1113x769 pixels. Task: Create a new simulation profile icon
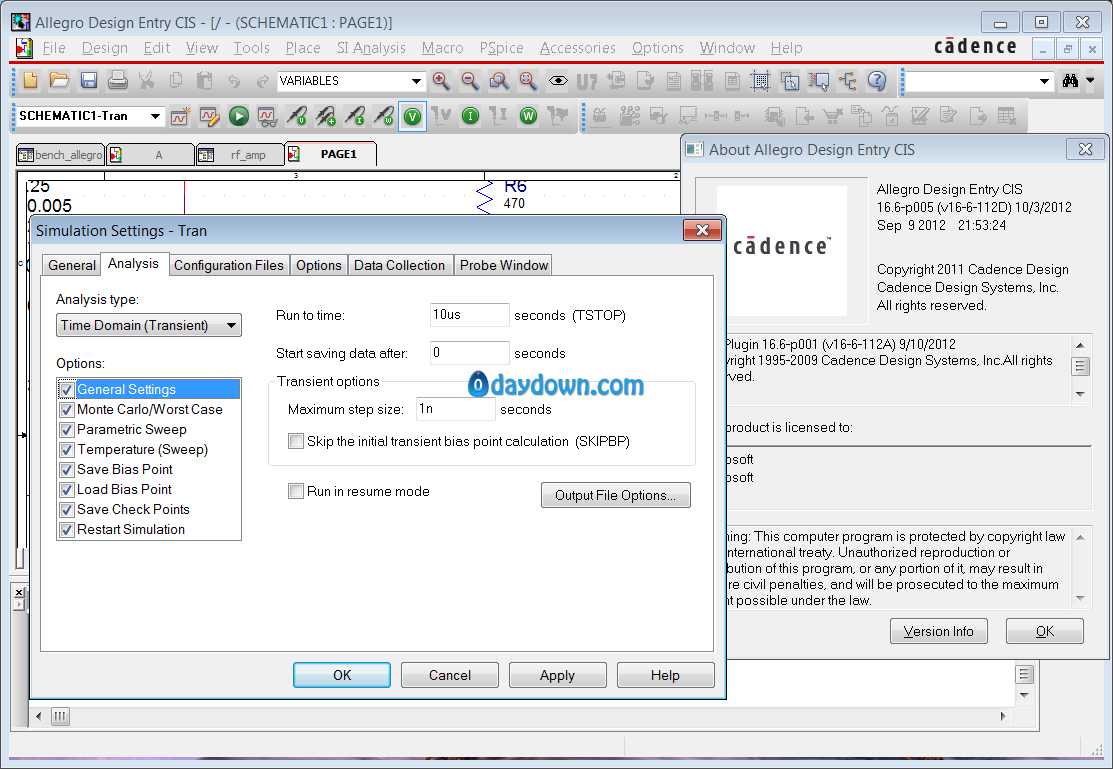click(x=180, y=116)
